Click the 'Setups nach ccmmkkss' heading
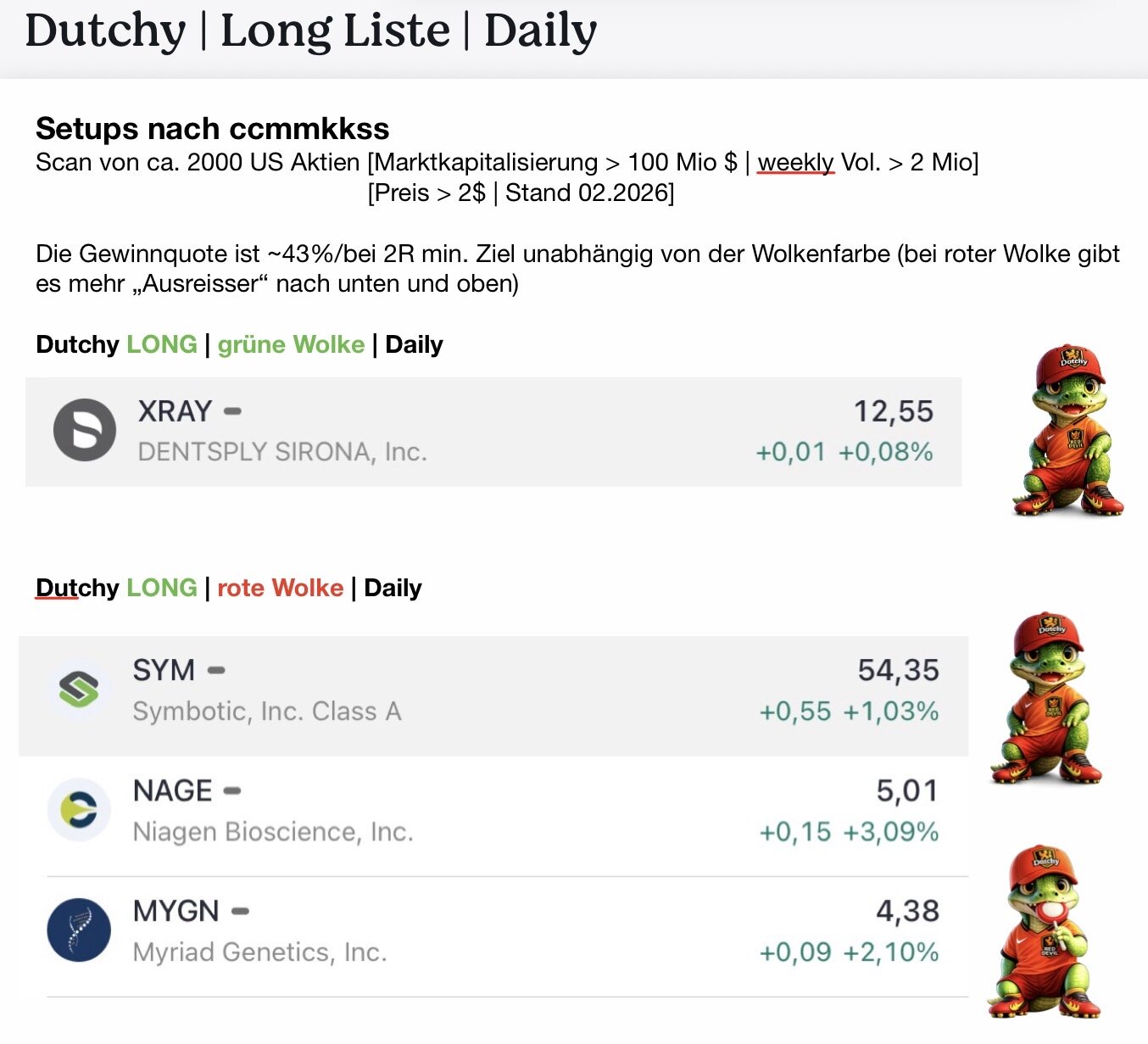The width and height of the screenshot is (1148, 1044). click(x=212, y=129)
